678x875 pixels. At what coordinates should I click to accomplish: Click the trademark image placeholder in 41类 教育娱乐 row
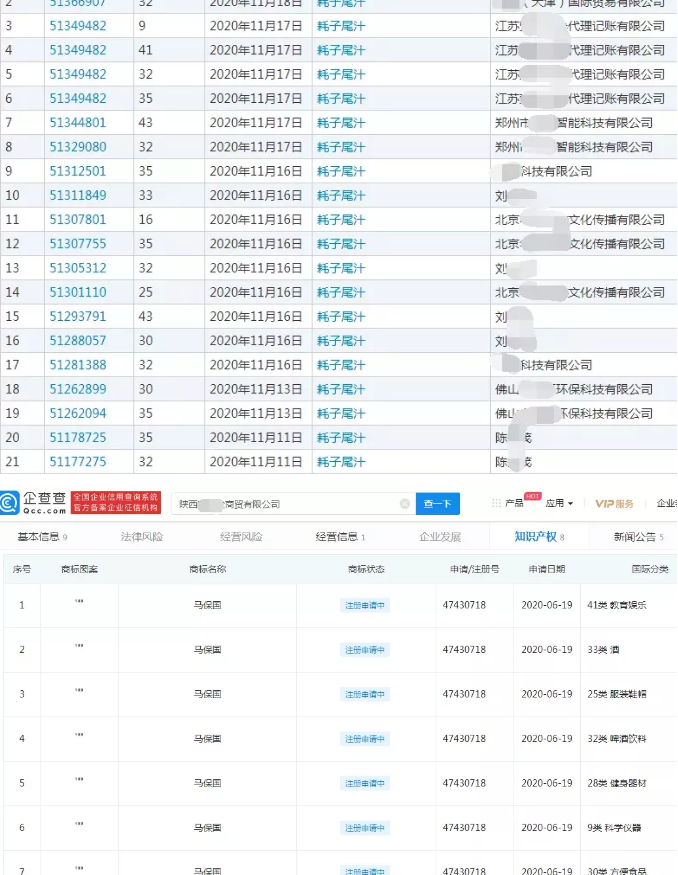click(x=79, y=602)
